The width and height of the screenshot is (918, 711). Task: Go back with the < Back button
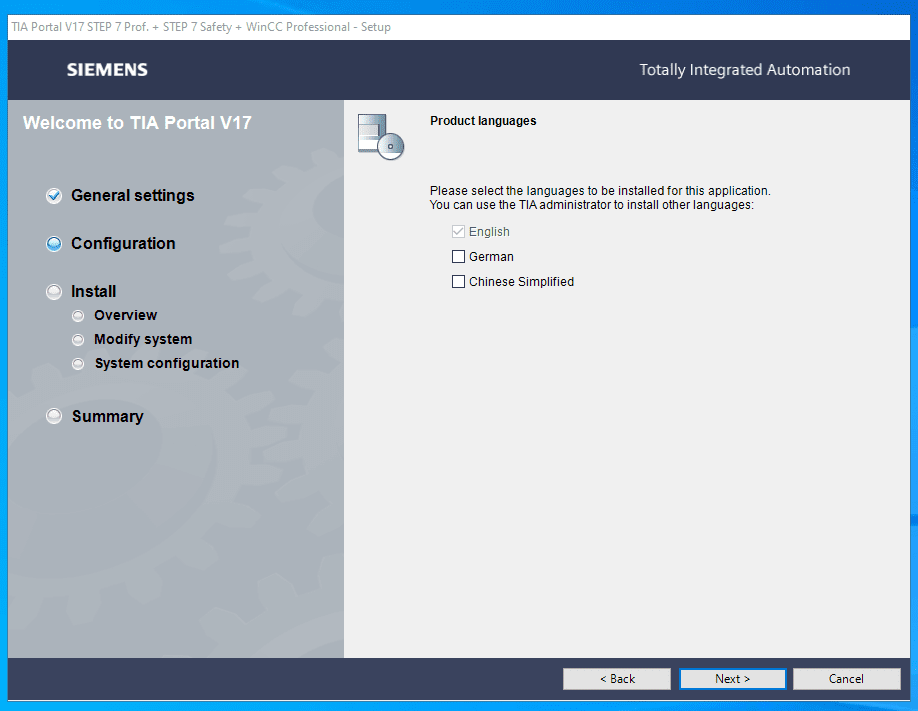617,679
